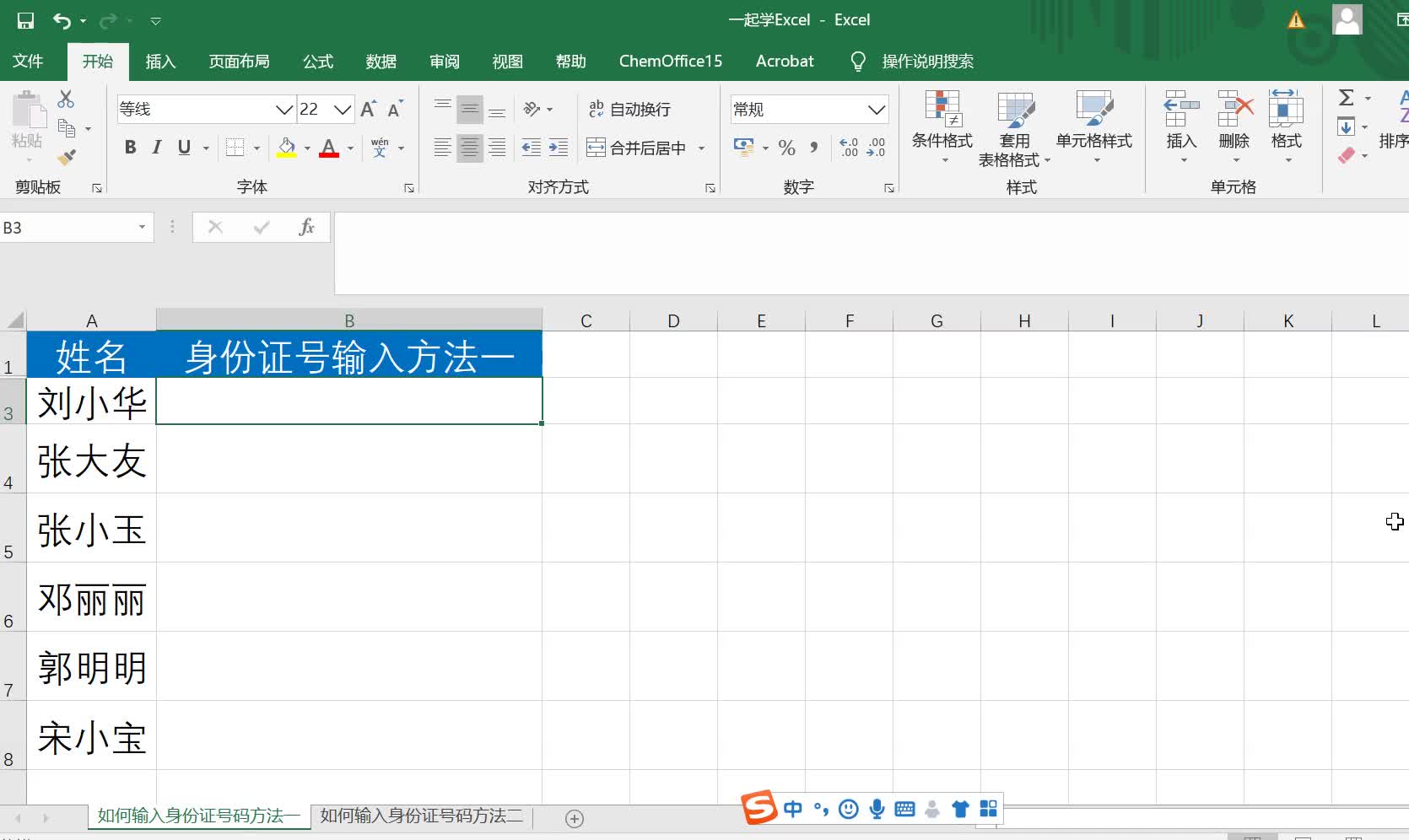
Task: Select the Format Painter brush
Action: click(x=67, y=157)
